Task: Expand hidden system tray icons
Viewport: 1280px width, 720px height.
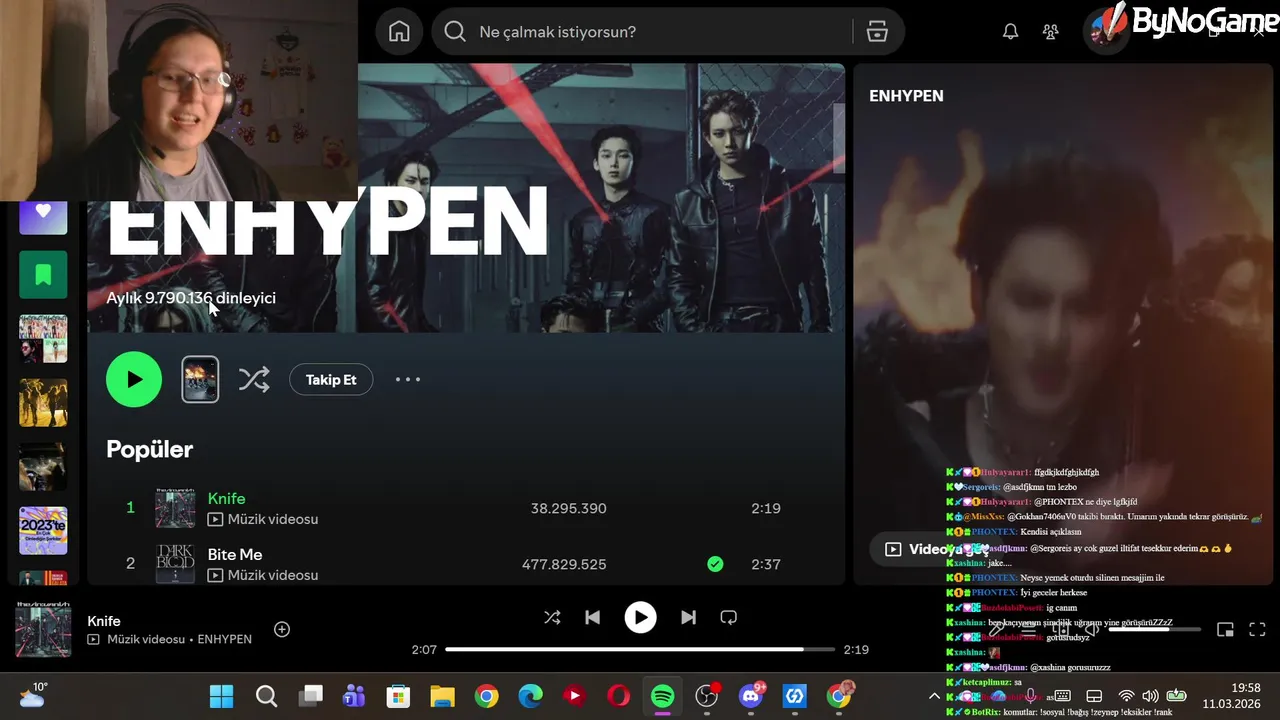Action: pos(934,696)
